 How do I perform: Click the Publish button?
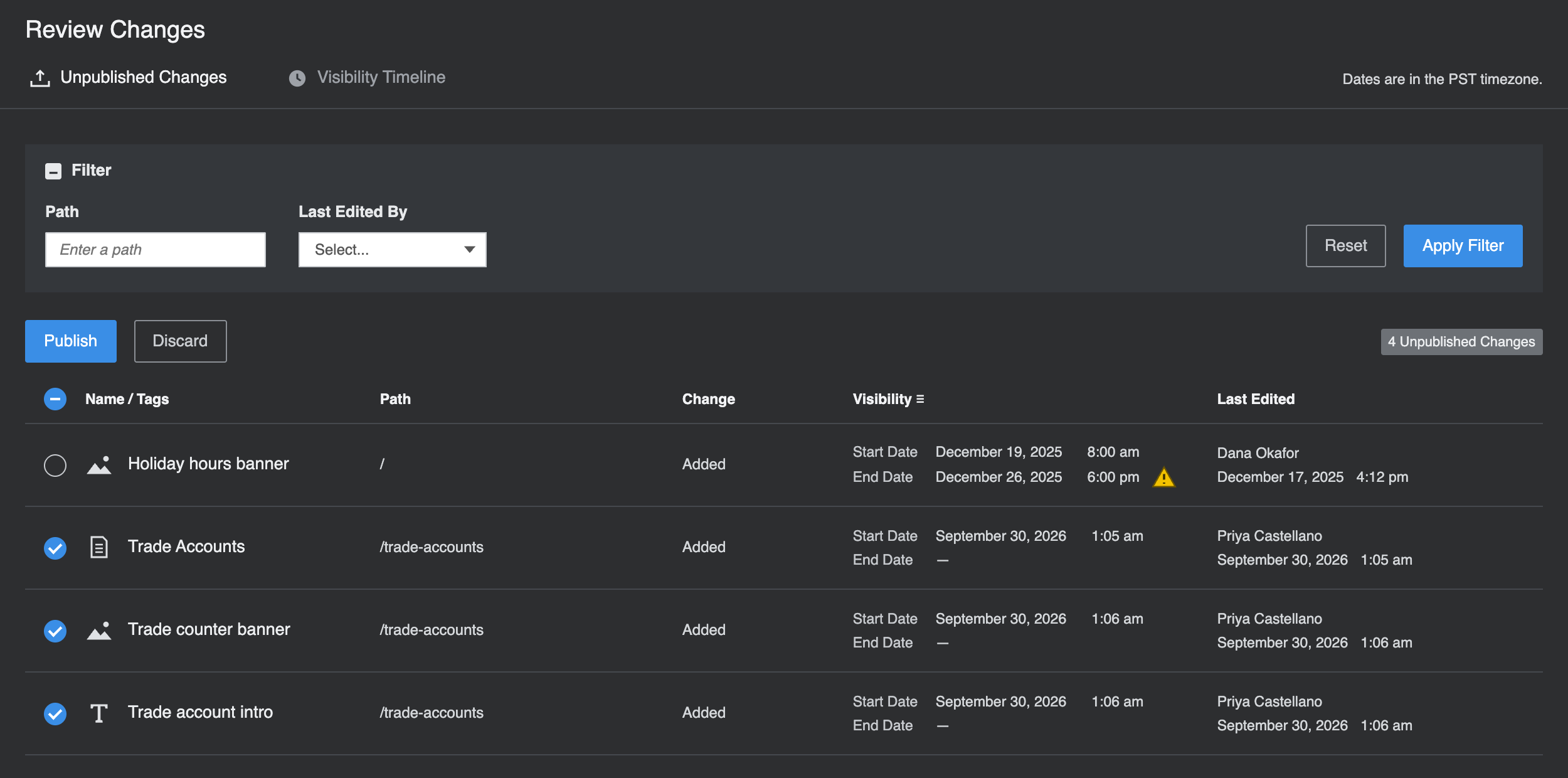point(71,341)
